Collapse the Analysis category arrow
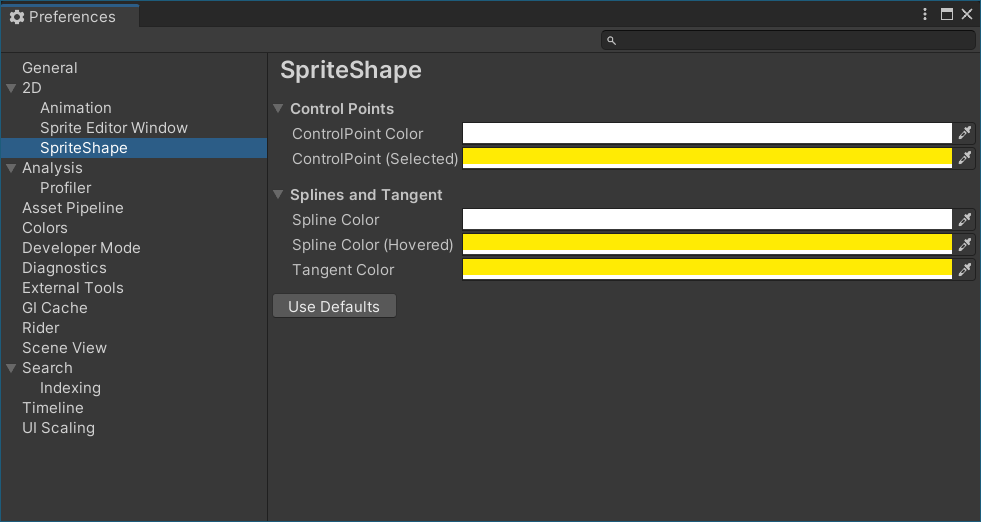This screenshot has height=522, width=981. click(11, 168)
